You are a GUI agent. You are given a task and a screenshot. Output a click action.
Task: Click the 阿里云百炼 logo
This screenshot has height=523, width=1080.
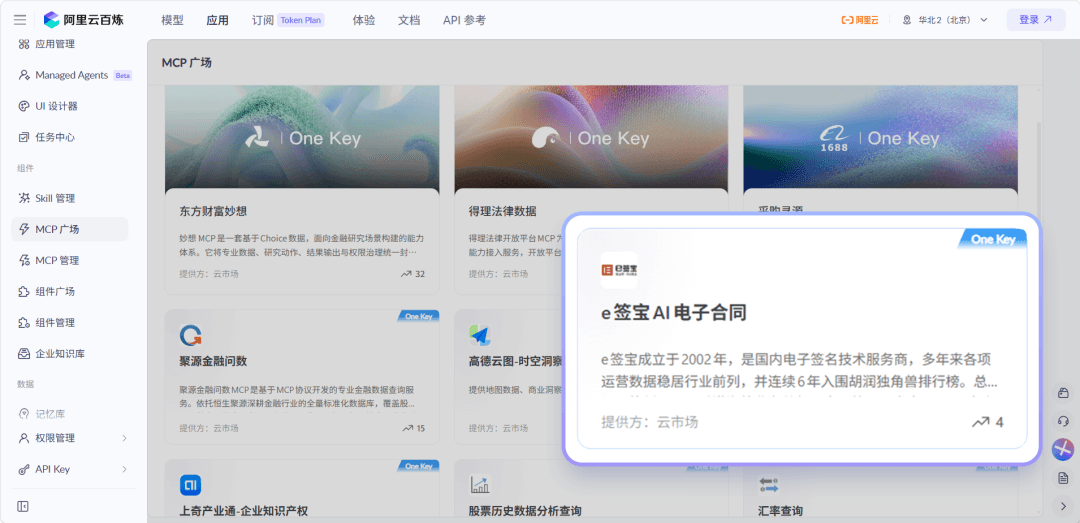coord(84,20)
